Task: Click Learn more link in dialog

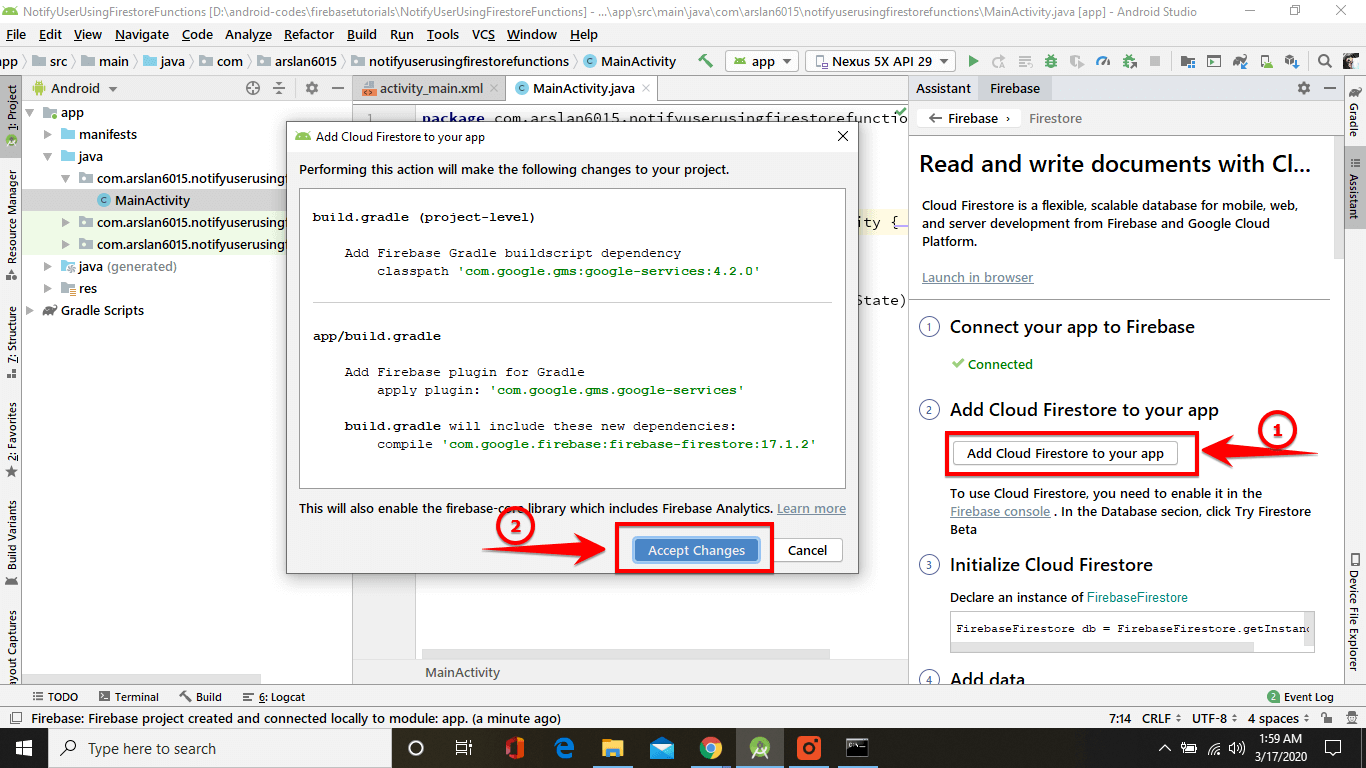Action: (811, 508)
